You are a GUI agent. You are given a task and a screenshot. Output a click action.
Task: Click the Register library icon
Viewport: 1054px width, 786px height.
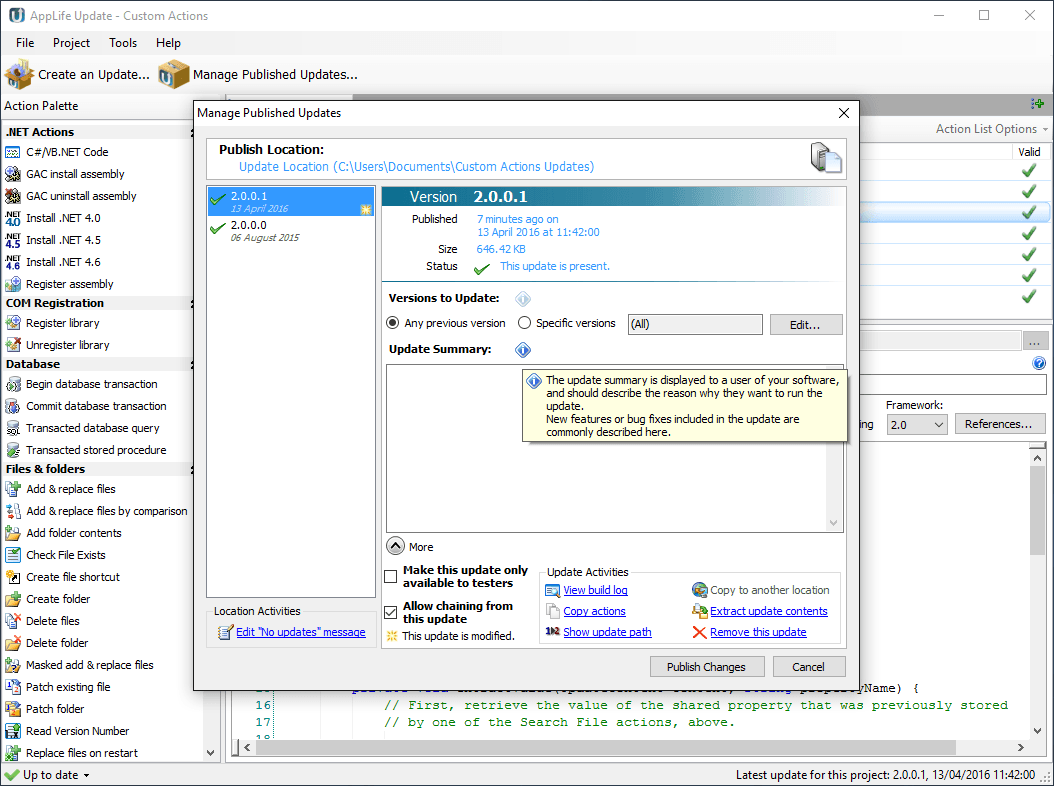pyautogui.click(x=13, y=323)
